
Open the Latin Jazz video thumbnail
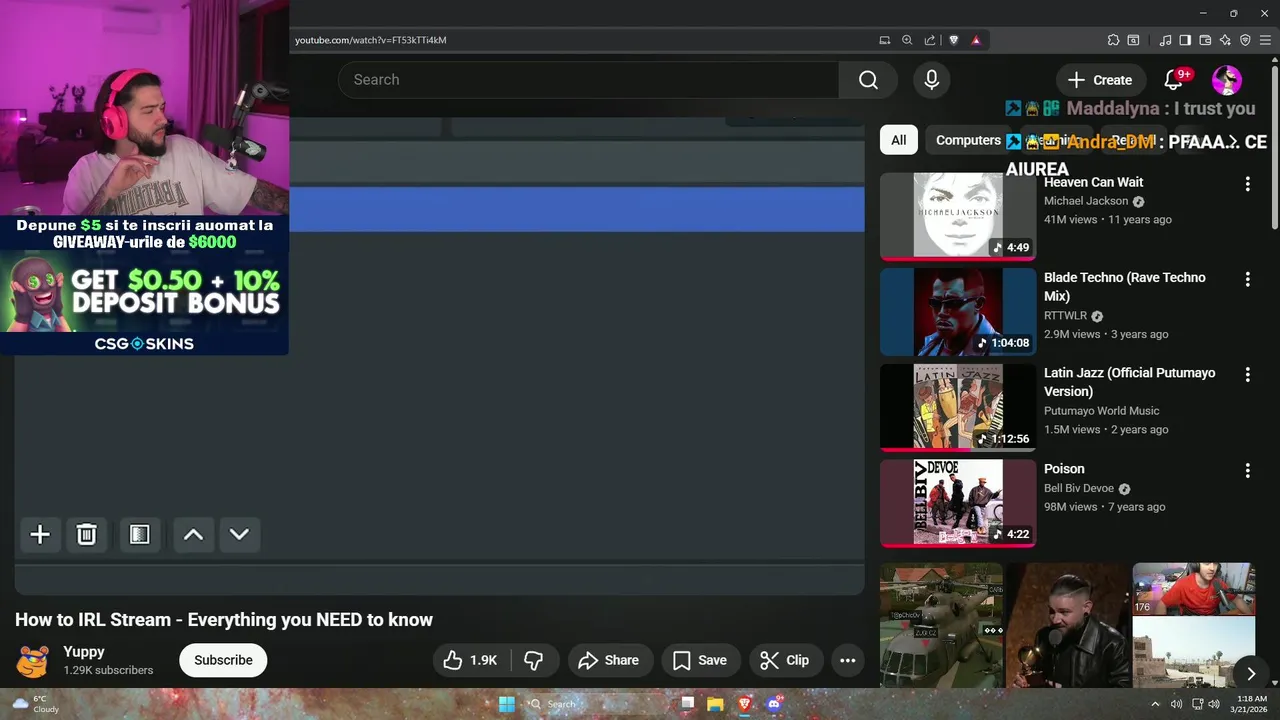958,407
